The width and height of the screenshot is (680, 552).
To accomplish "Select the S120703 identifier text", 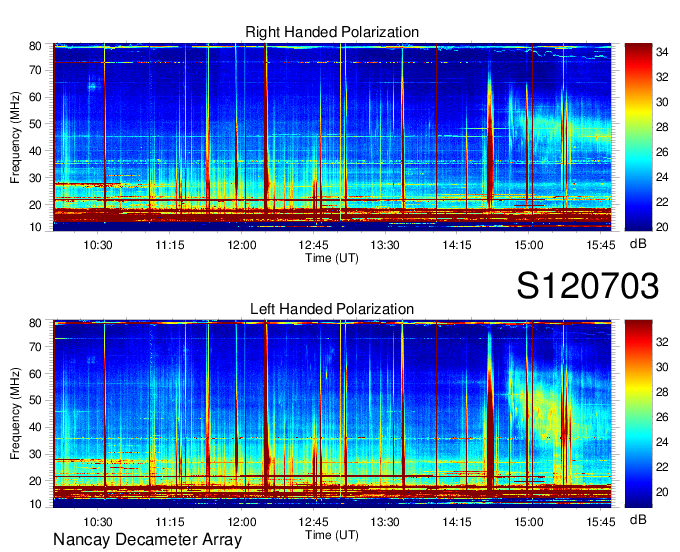I will point(588,286).
